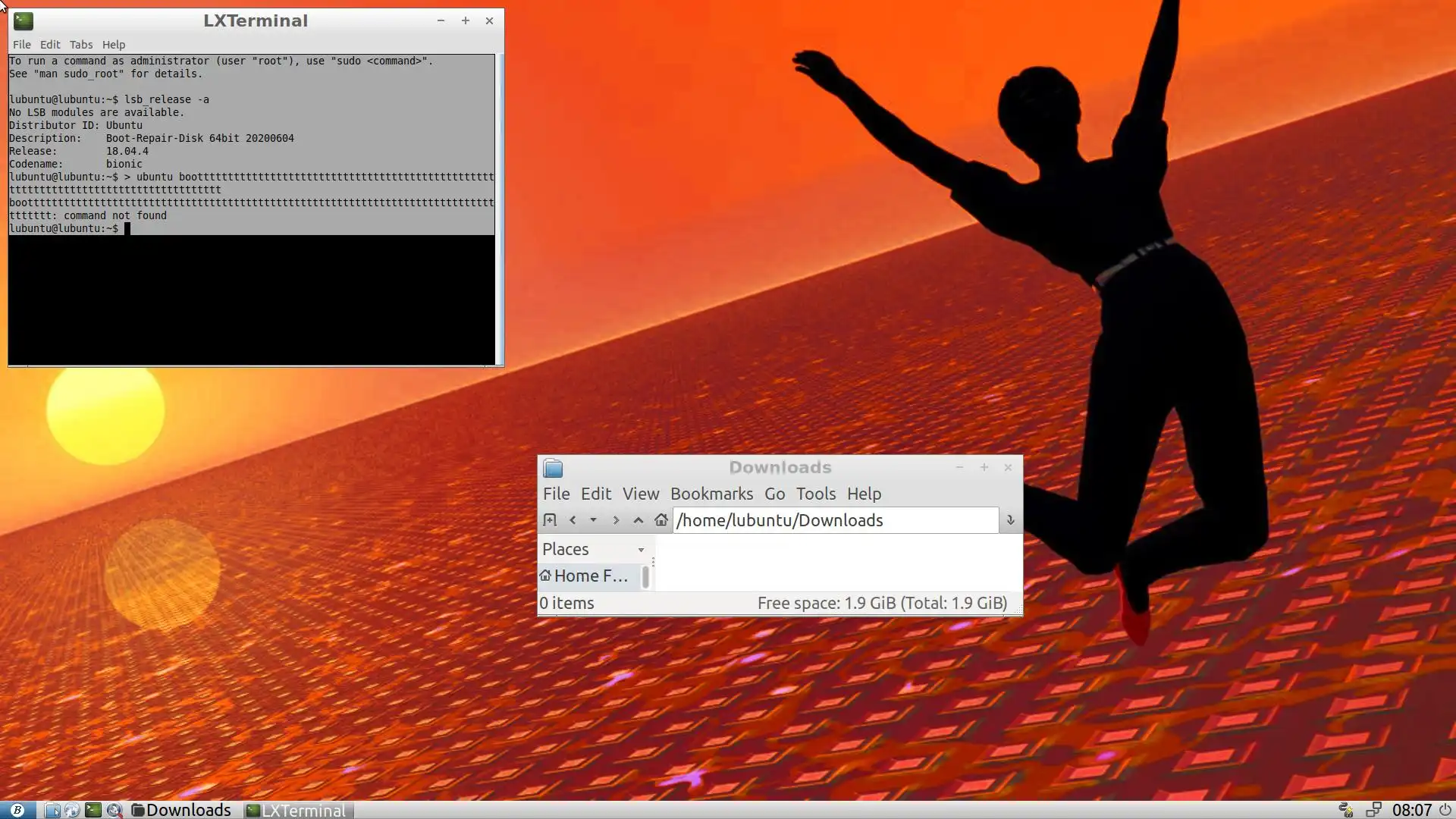Image resolution: width=1456 pixels, height=819 pixels.
Task: Open file manager launcher icon in taskbar
Action: point(52,810)
